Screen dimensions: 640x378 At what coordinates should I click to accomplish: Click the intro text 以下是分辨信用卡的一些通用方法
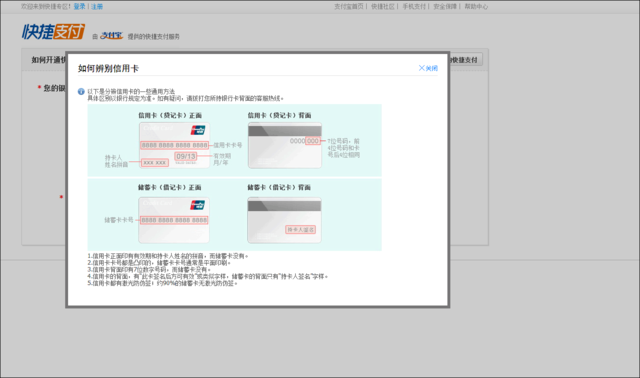click(131, 91)
